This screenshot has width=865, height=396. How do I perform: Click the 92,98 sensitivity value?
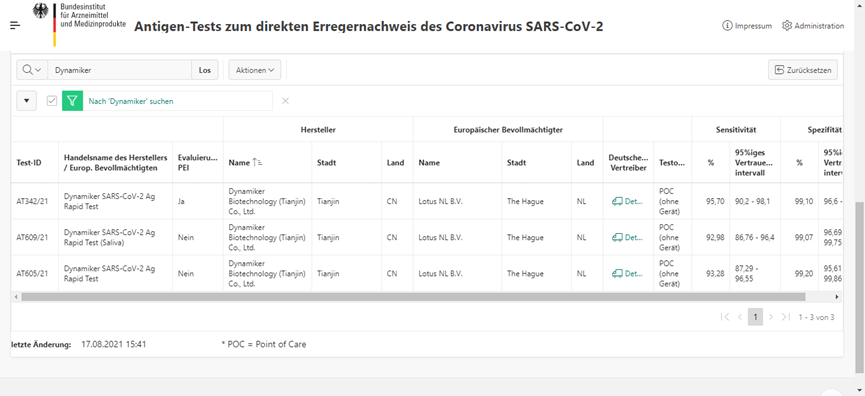click(x=716, y=237)
